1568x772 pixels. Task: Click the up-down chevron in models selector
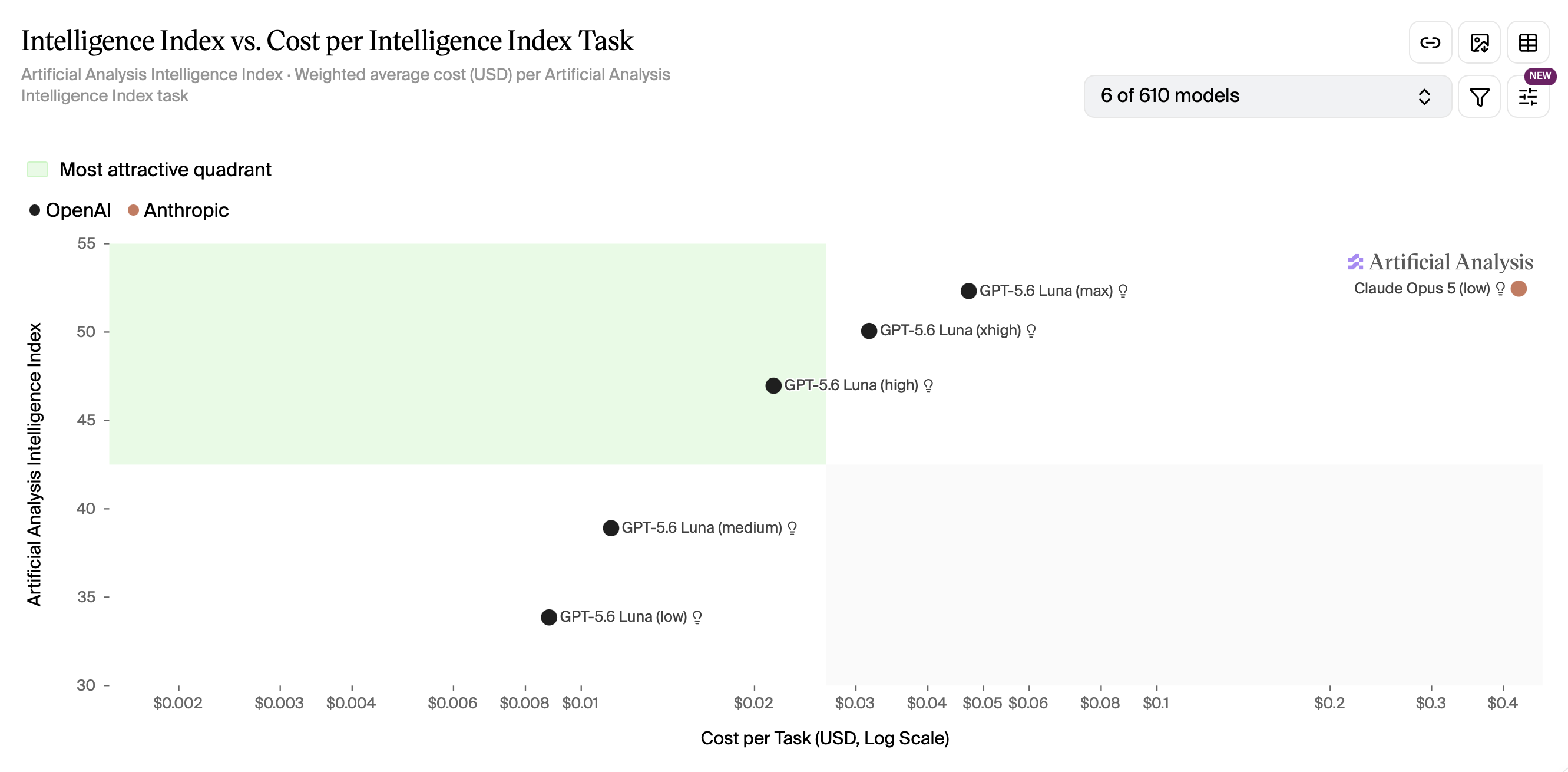pyautogui.click(x=1424, y=96)
